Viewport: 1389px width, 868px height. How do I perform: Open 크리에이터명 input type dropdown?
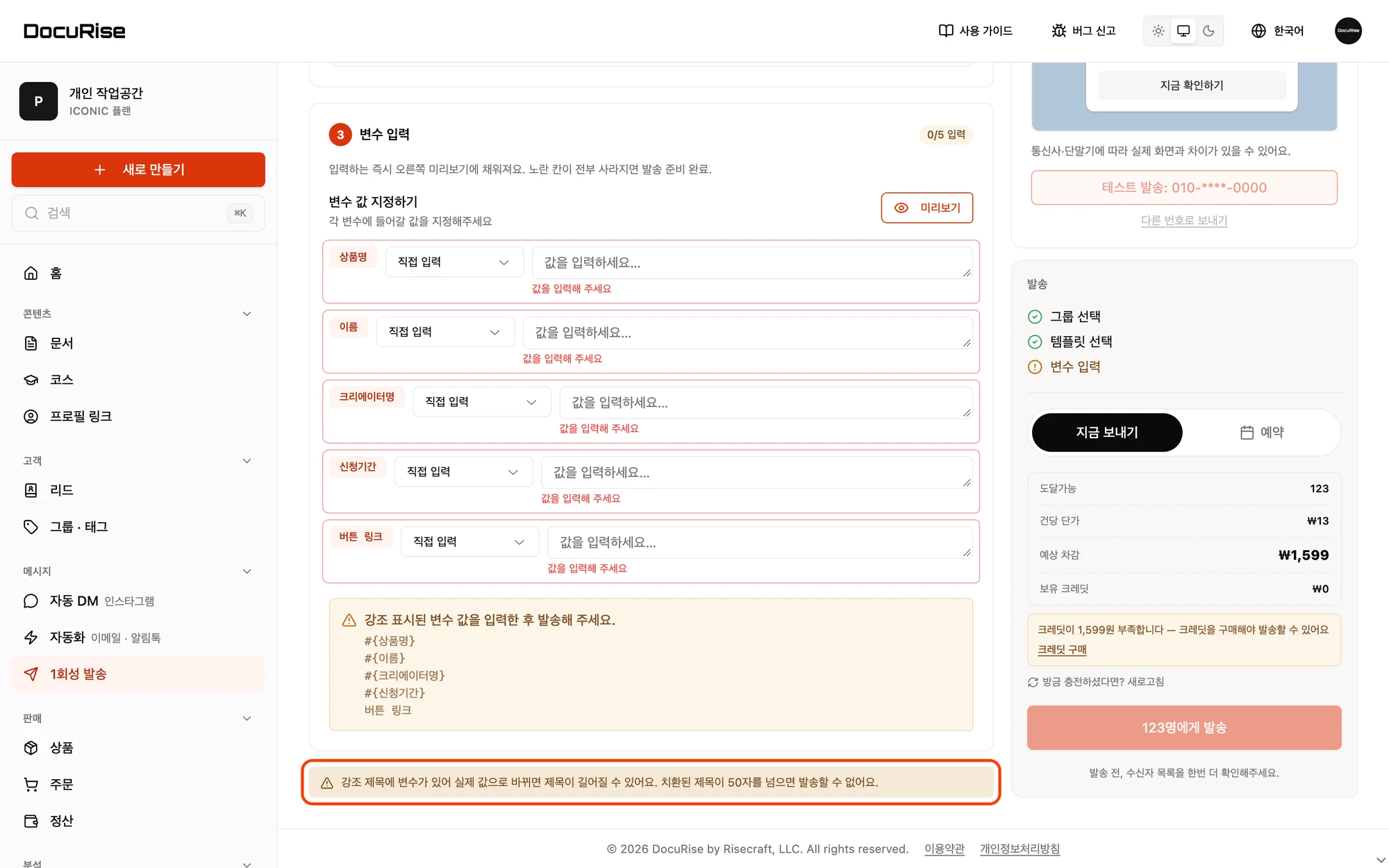click(x=482, y=402)
